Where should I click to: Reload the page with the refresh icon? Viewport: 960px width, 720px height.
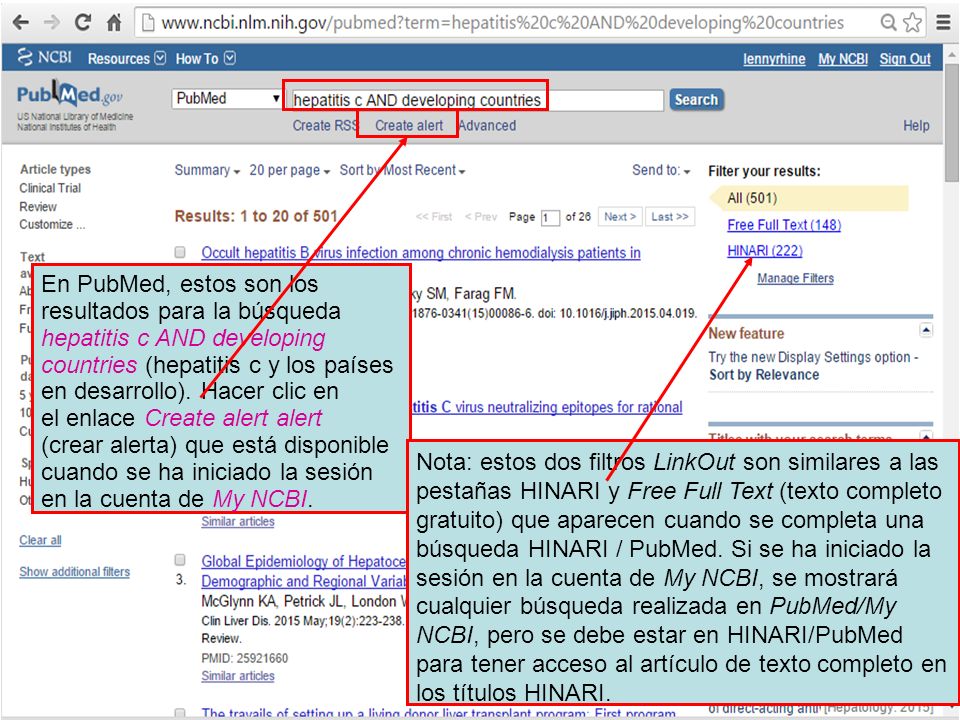coord(83,23)
